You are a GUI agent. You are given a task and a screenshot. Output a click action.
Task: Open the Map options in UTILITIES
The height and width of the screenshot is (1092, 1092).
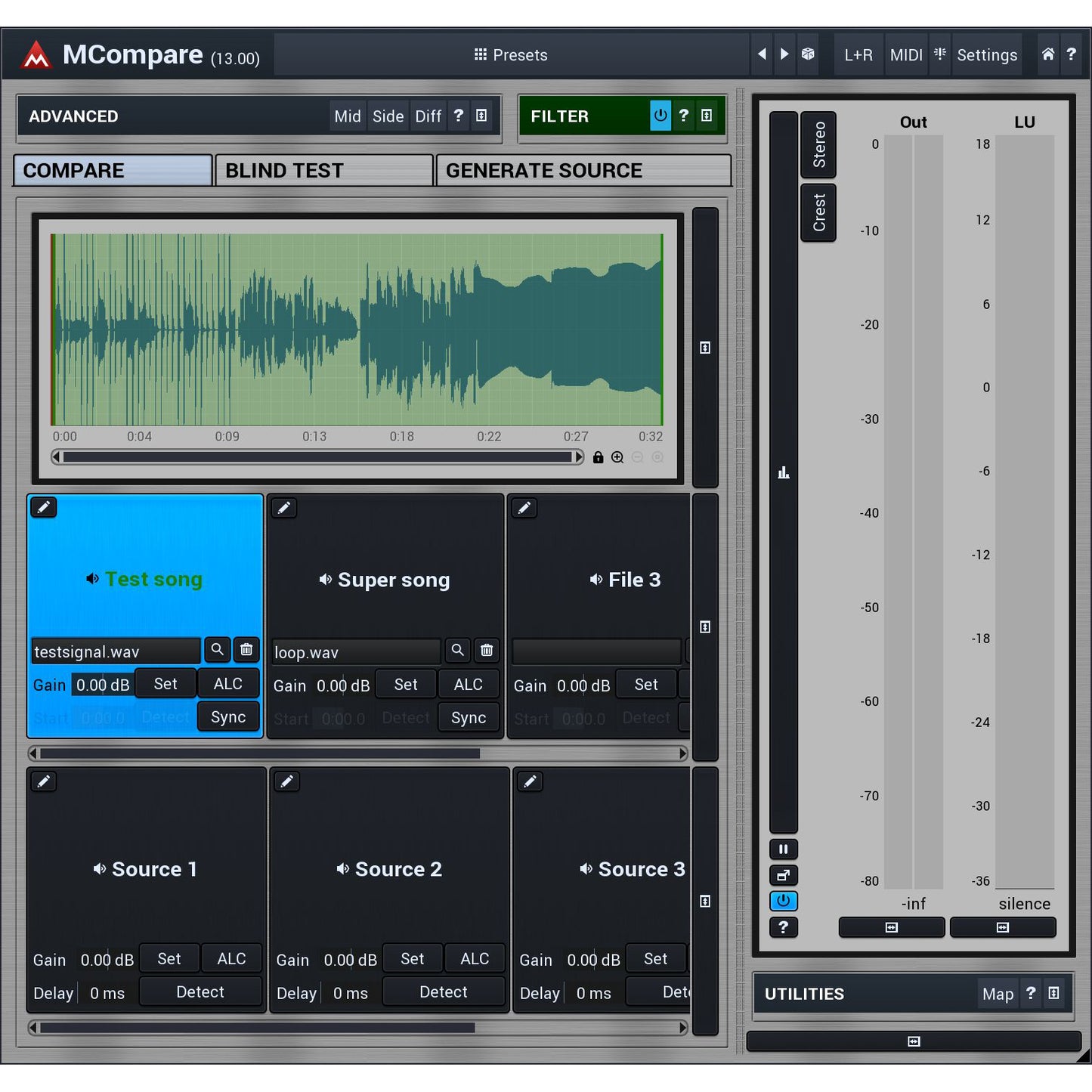click(998, 994)
